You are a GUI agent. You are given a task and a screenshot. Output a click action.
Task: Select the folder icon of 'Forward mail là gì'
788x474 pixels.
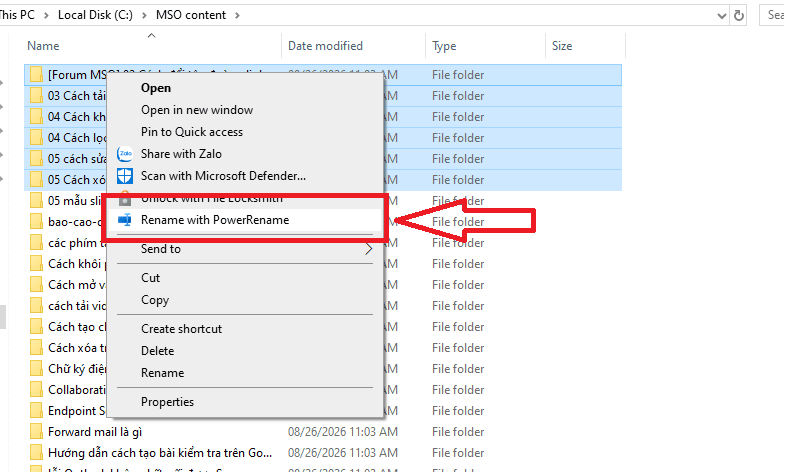36,432
